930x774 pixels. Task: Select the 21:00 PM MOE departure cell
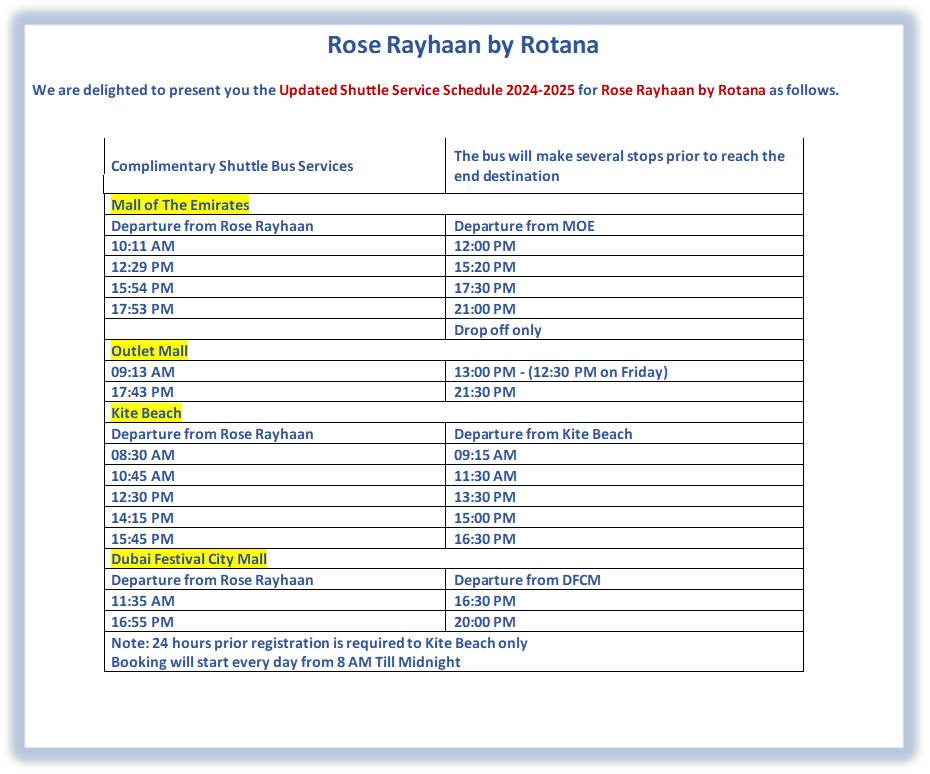tap(485, 309)
